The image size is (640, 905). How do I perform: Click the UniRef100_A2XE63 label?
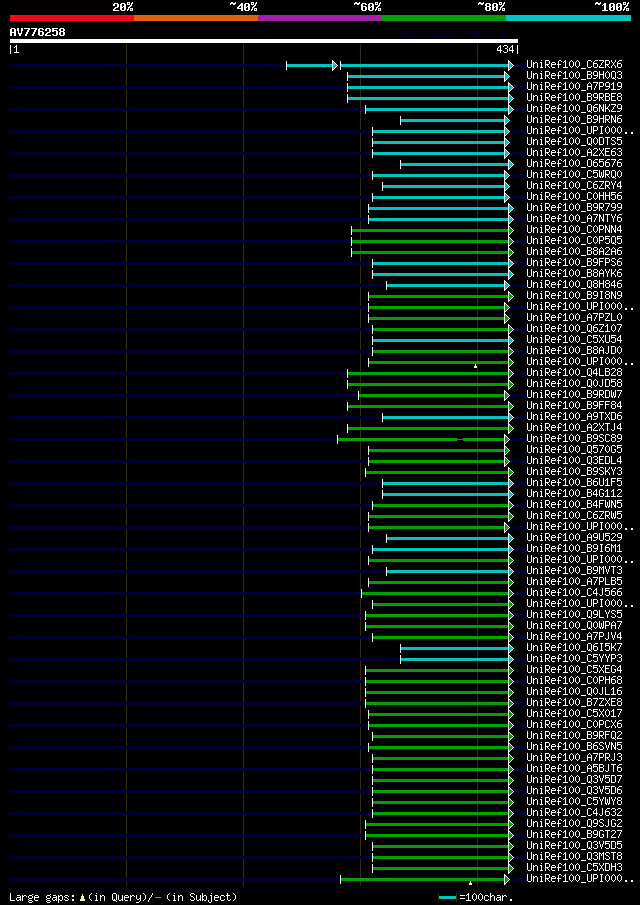[574, 153]
